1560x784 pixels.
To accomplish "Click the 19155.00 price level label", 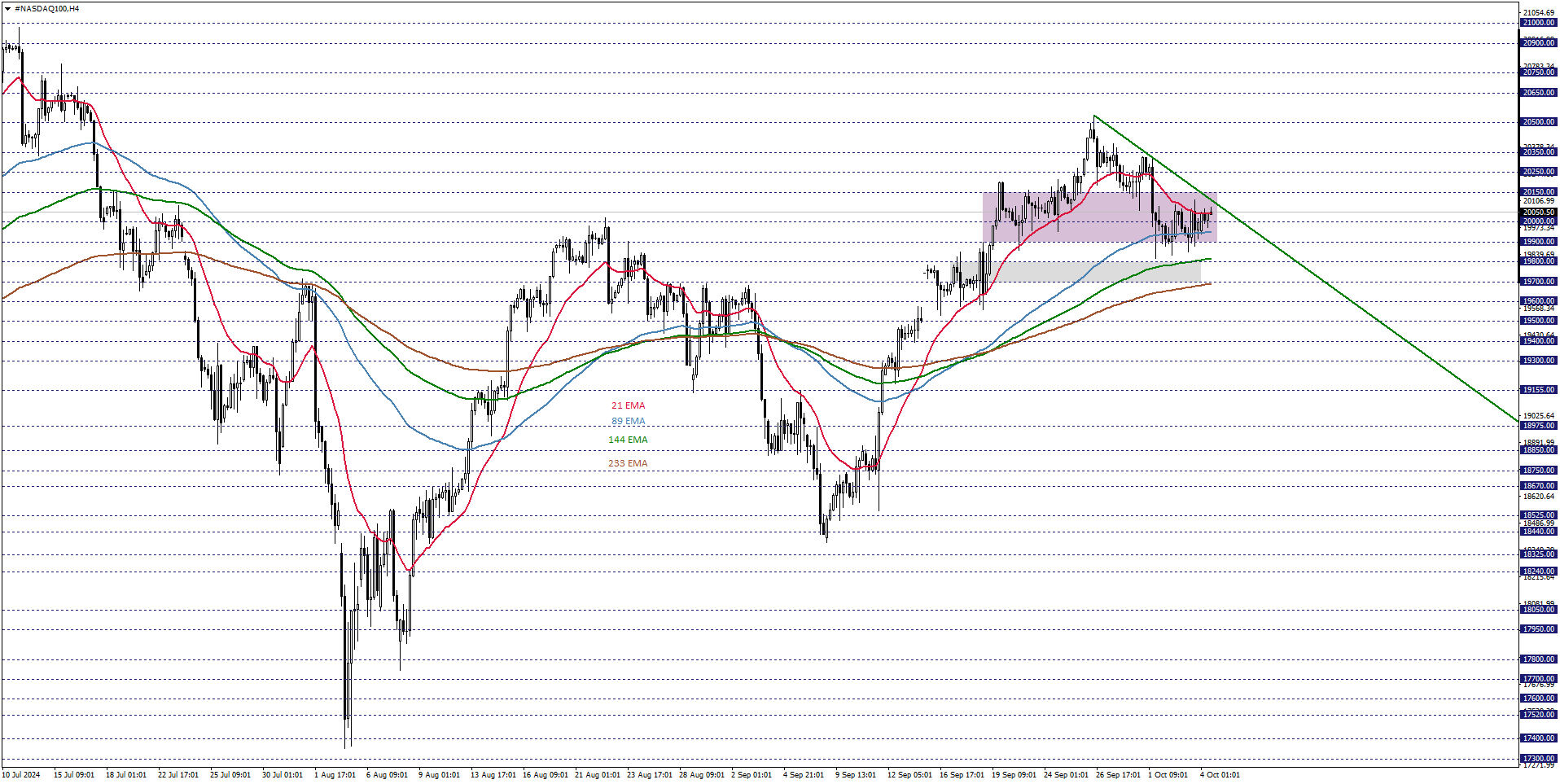I will (x=1539, y=390).
